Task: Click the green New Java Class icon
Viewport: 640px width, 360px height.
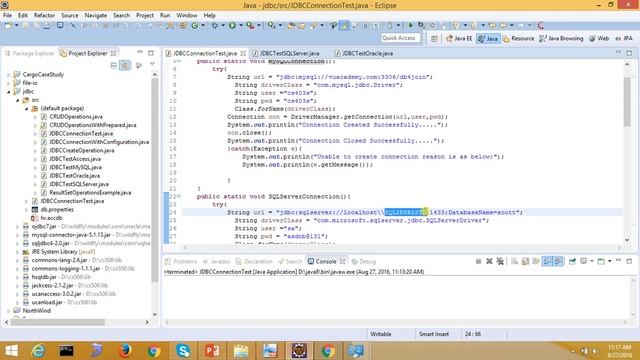Action: click(x=195, y=25)
